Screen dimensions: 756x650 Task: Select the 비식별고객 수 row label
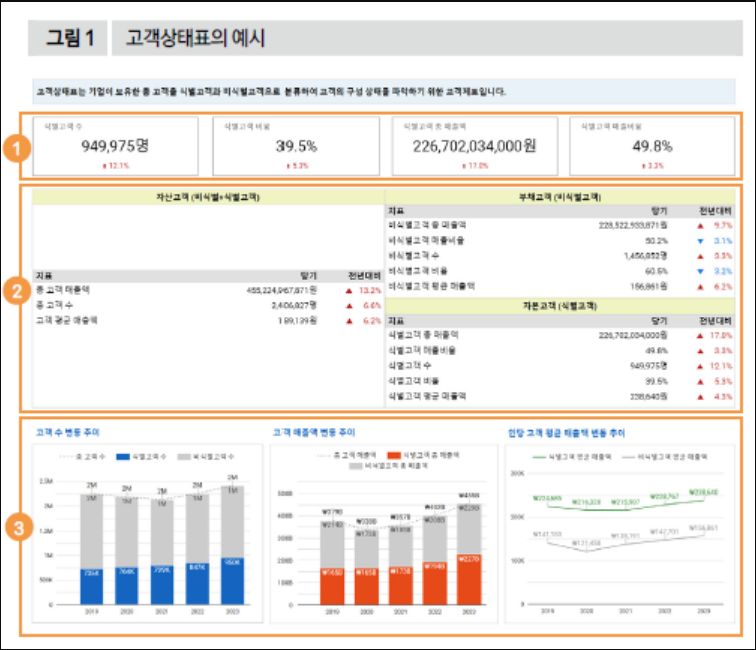point(414,256)
